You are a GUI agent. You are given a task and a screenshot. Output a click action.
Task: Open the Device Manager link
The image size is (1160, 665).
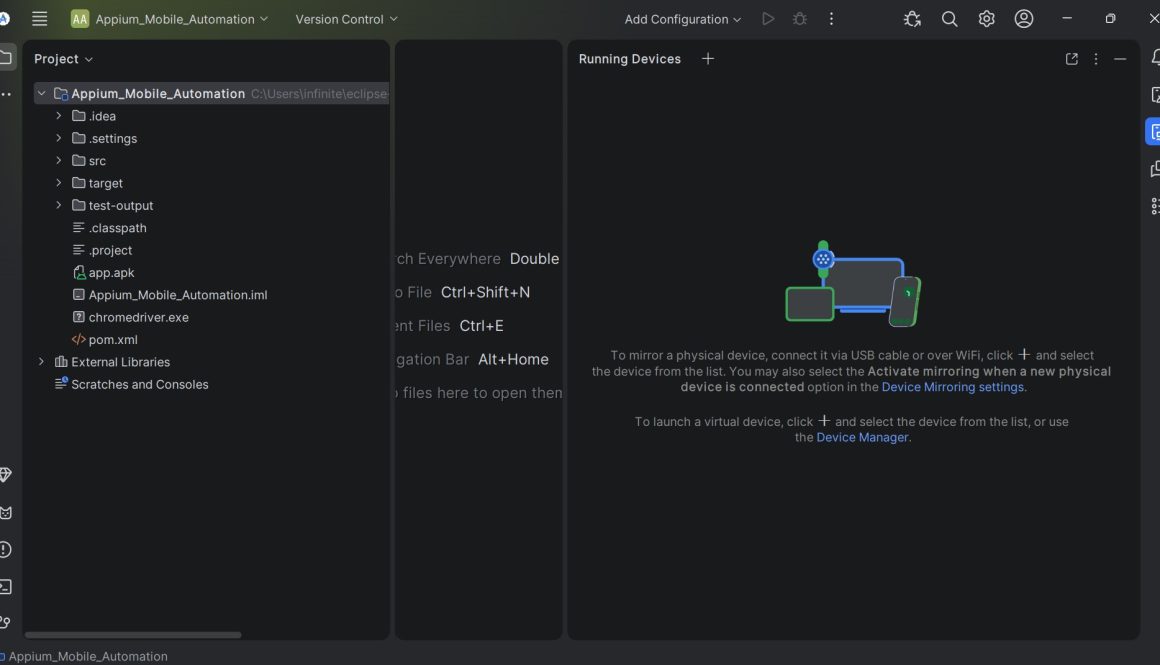862,437
